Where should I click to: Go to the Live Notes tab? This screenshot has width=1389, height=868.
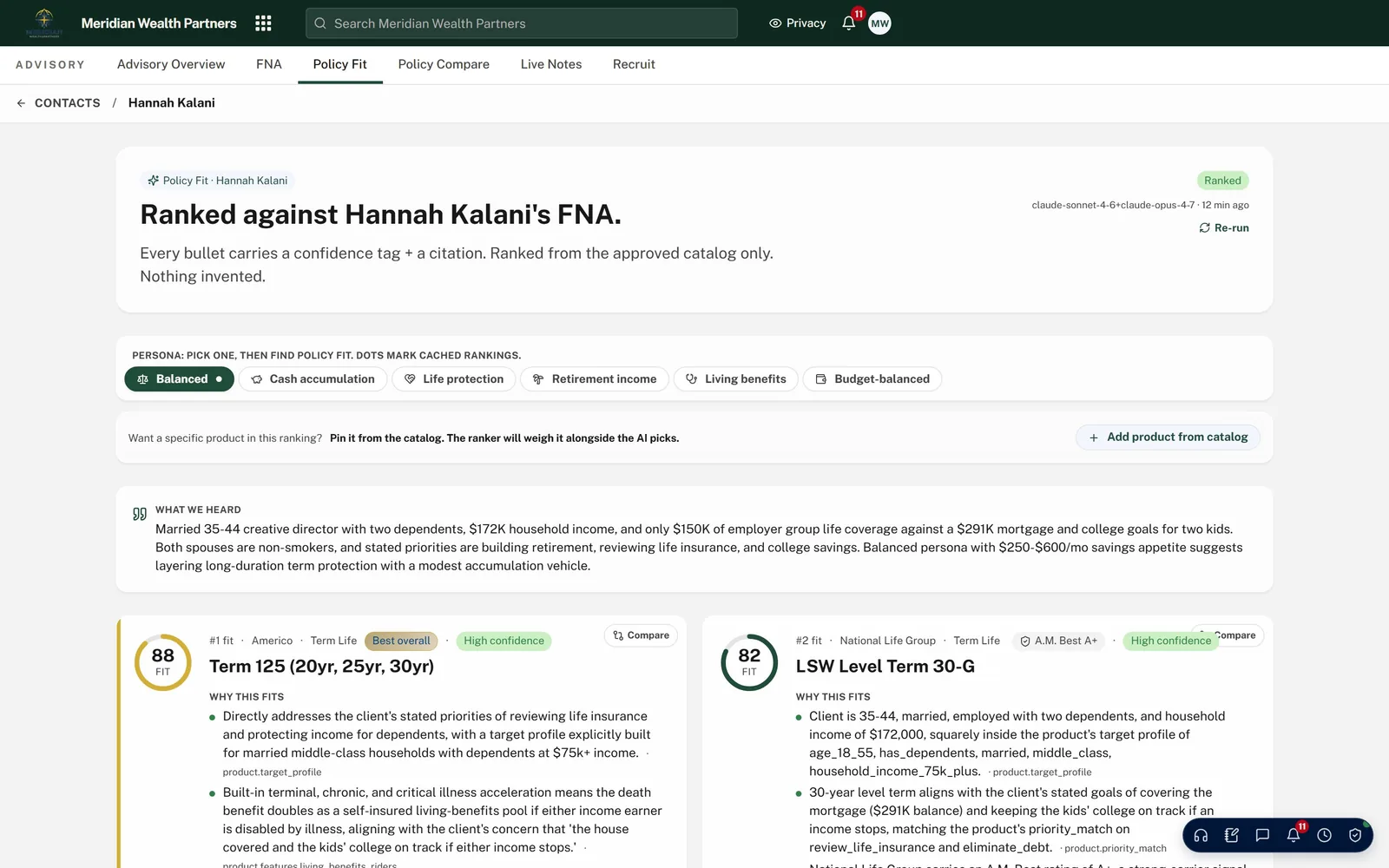pyautogui.click(x=551, y=64)
